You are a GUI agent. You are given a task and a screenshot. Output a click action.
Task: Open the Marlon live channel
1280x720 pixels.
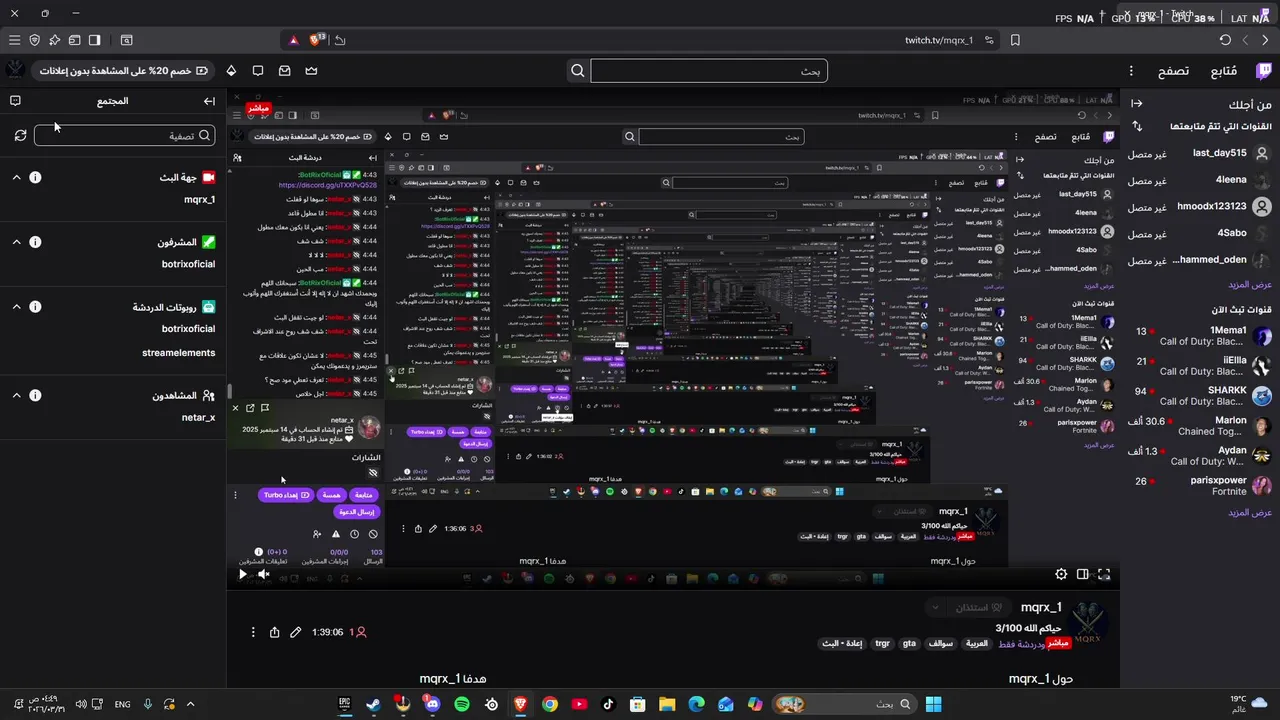pos(1201,426)
